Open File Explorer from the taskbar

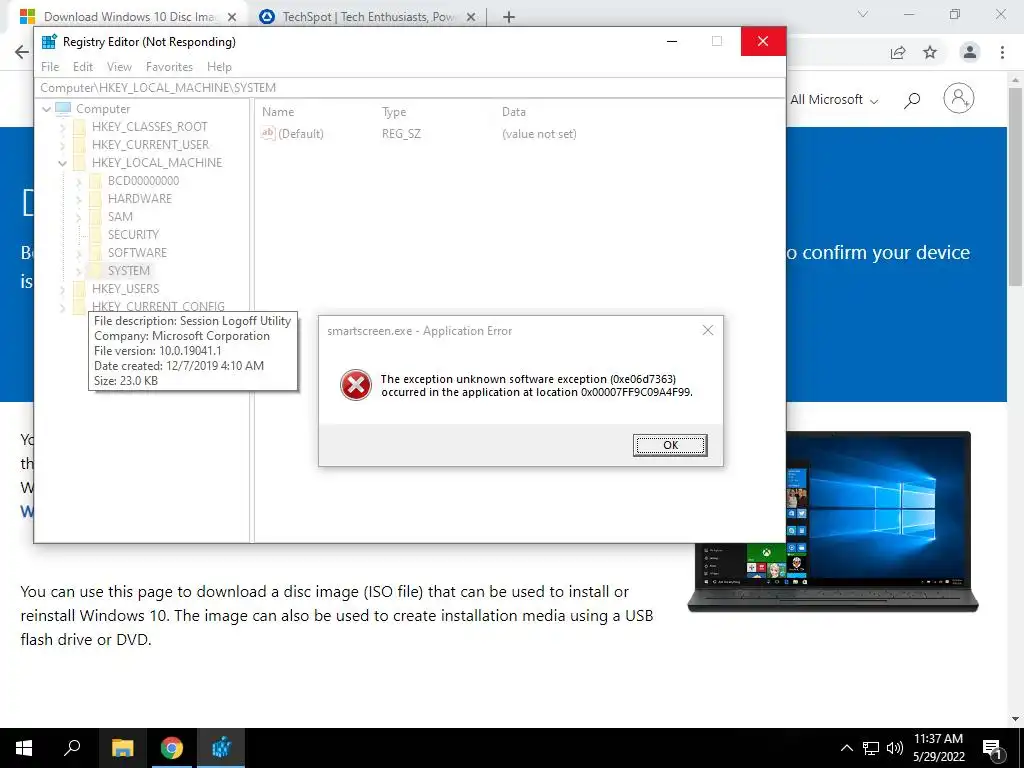coord(122,748)
